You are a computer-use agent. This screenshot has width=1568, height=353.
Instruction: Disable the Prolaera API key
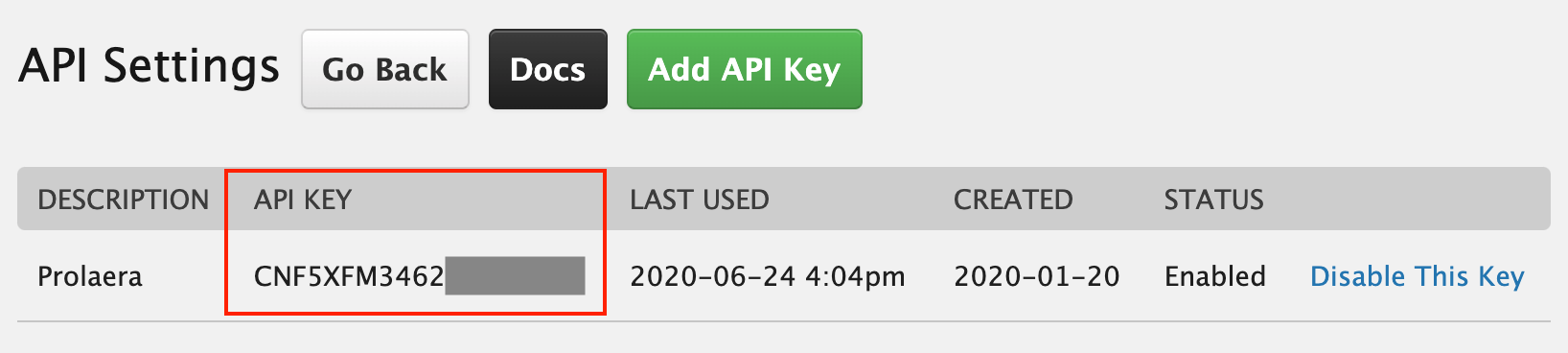tap(1417, 276)
